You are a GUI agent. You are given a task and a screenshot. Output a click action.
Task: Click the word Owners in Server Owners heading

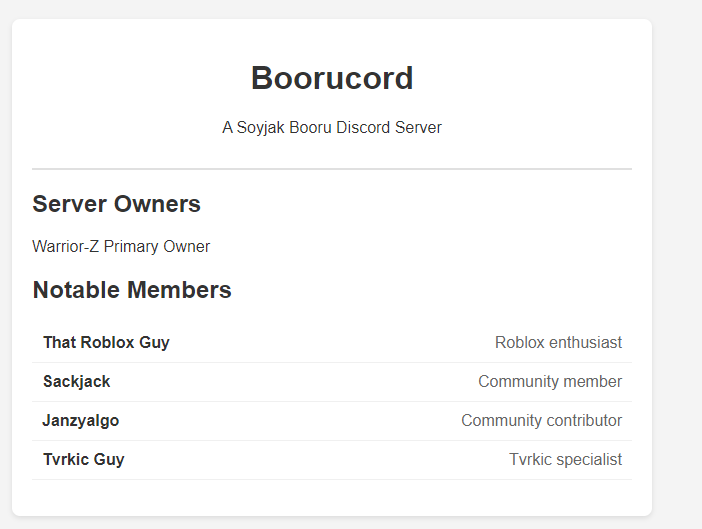157,204
